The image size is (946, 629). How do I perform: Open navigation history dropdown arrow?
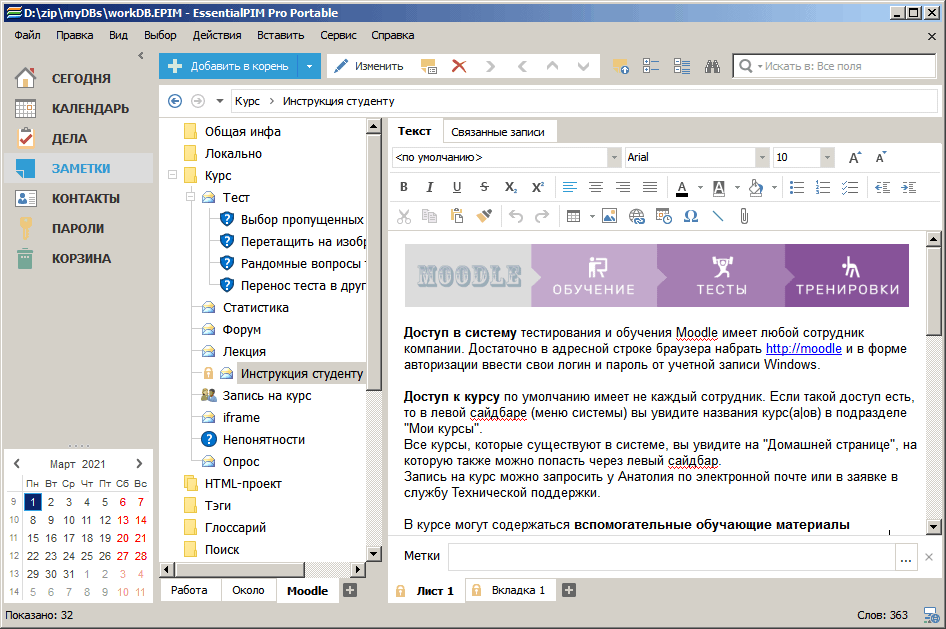pyautogui.click(x=220, y=101)
